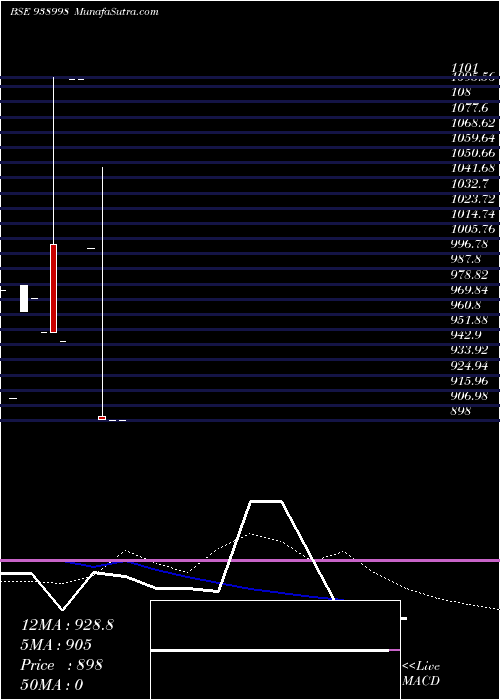The height and width of the screenshot is (700, 500).
Task: Click the 996.78 price axis label
Action: coord(469,245)
